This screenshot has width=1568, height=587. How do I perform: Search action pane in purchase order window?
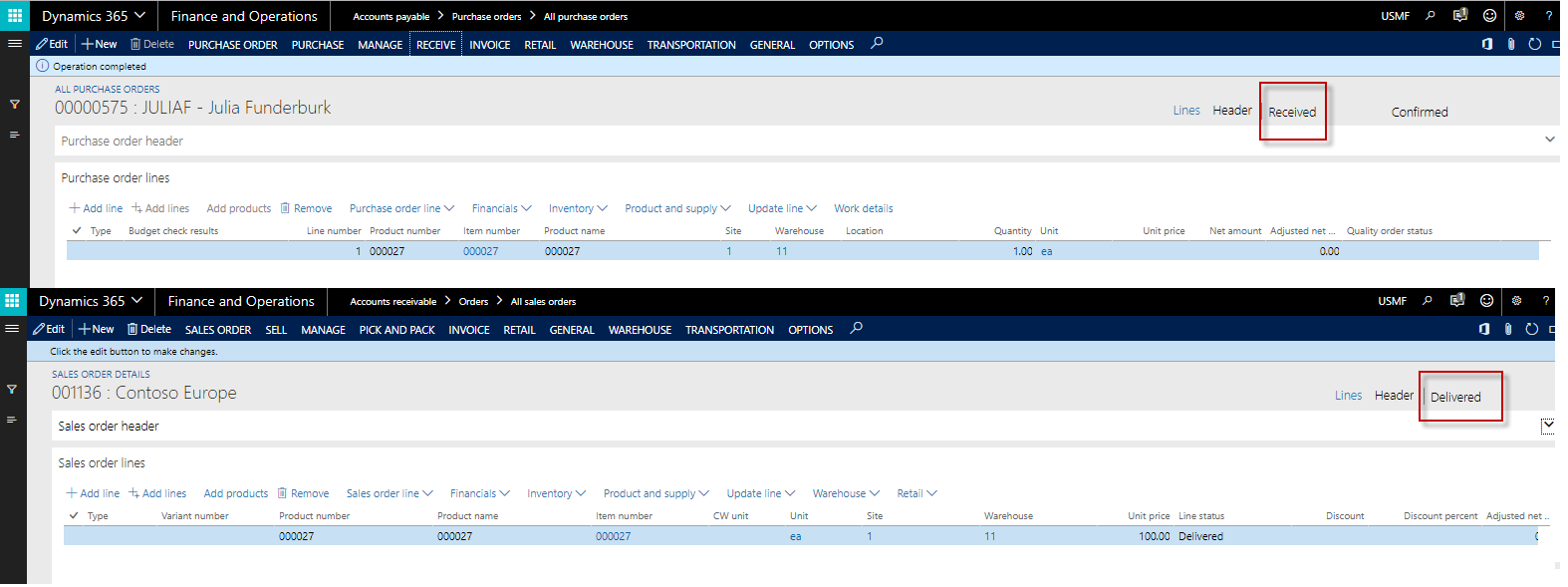pyautogui.click(x=877, y=44)
